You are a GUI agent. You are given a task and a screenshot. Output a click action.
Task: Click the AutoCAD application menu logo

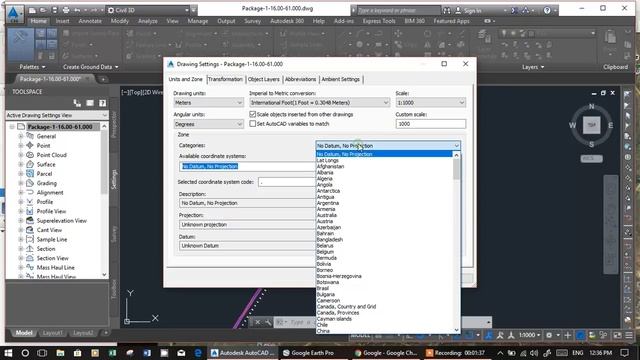15,13
